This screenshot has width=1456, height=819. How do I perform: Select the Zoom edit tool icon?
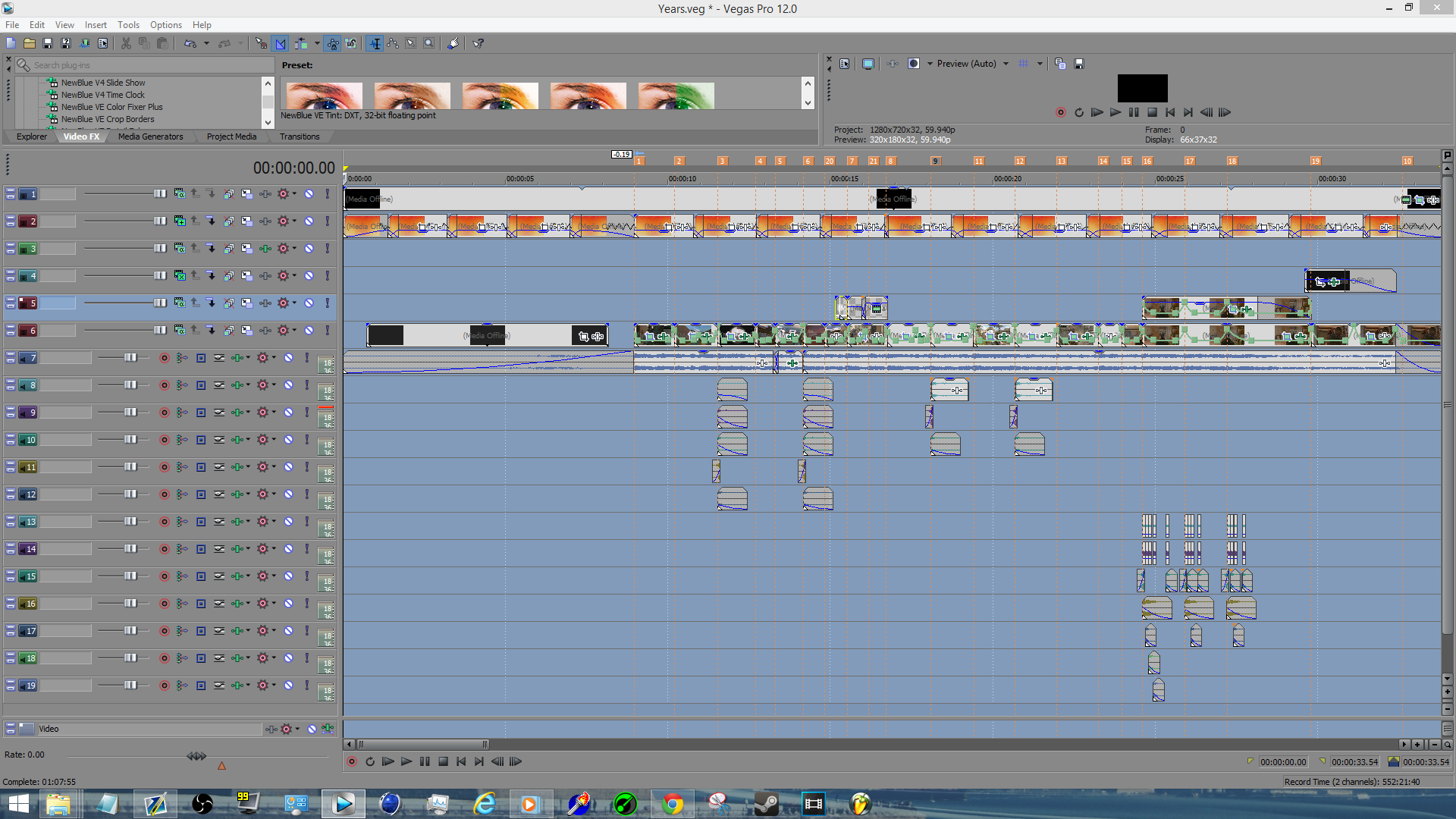(429, 43)
